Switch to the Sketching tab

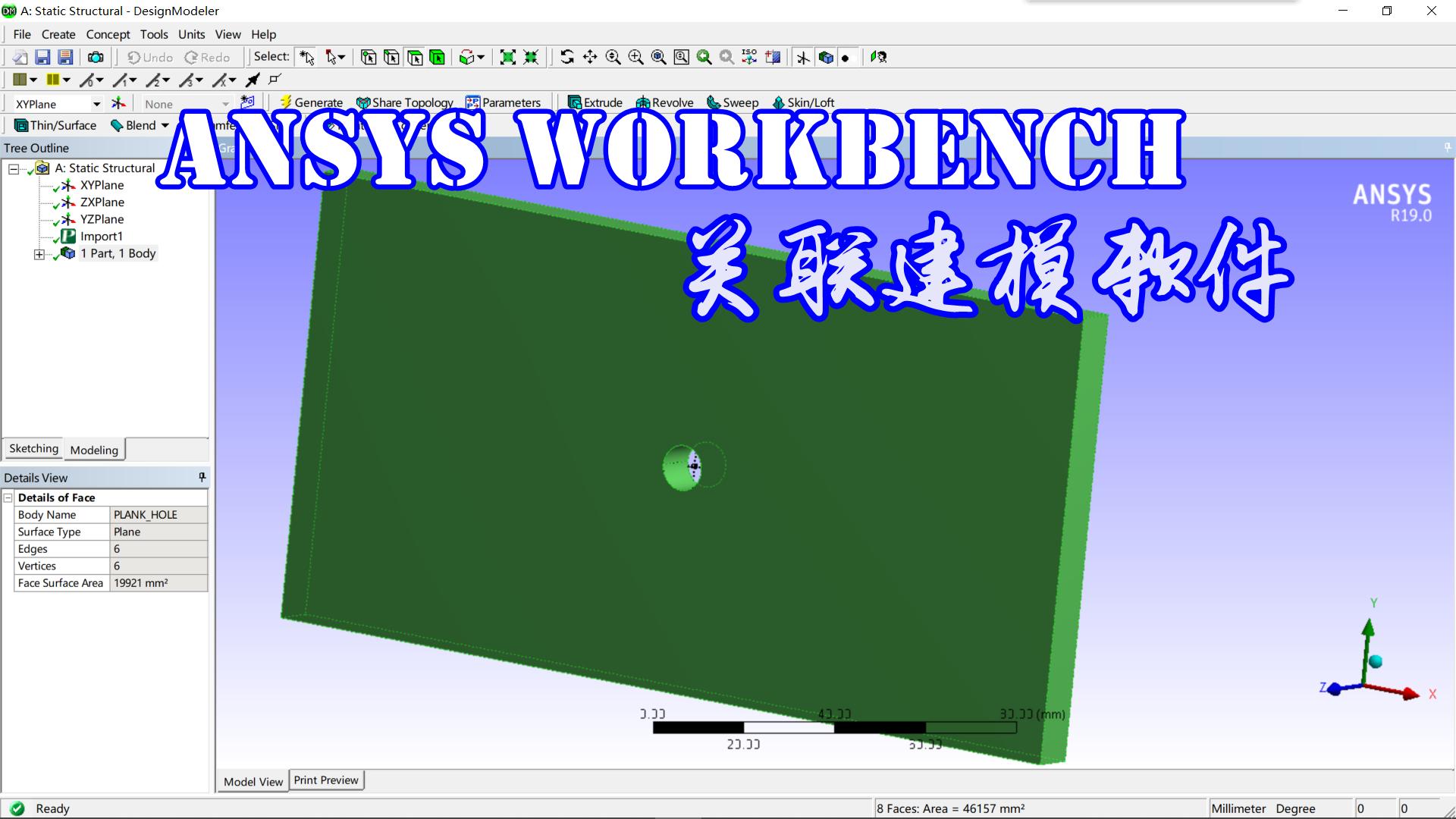click(33, 448)
